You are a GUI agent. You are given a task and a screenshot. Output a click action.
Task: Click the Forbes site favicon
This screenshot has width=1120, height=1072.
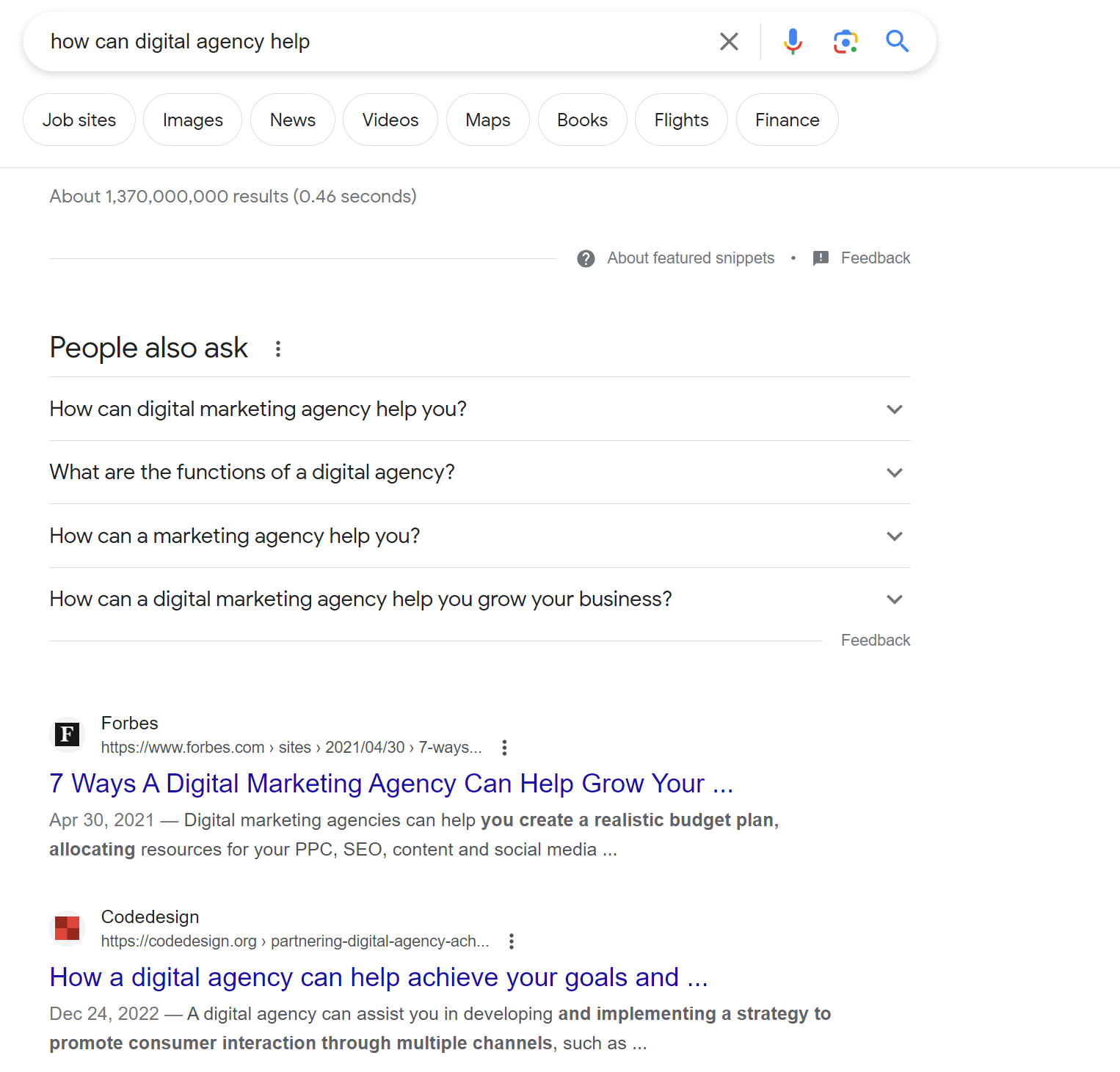[x=68, y=734]
